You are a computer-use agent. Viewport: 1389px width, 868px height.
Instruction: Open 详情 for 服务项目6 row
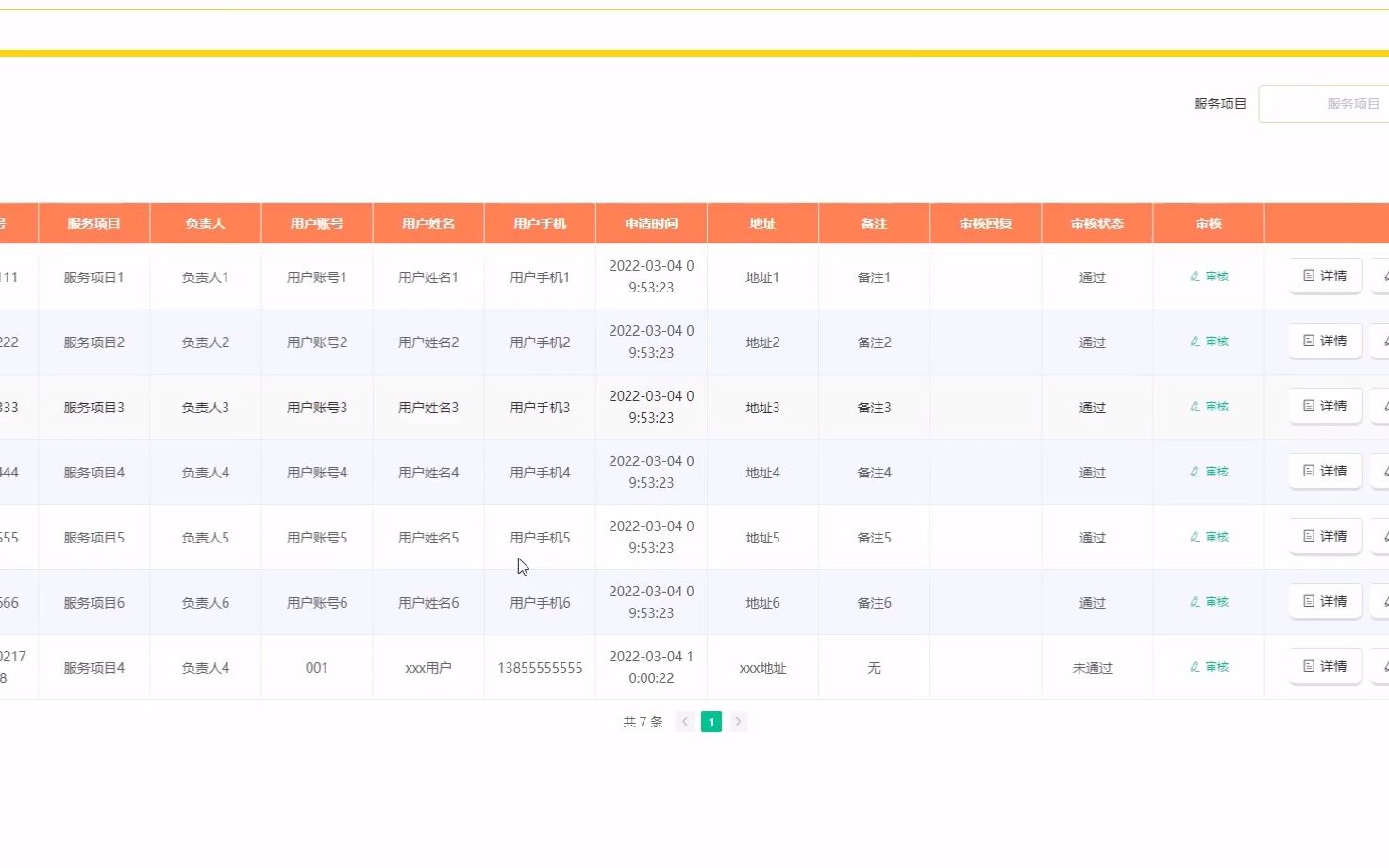click(x=1325, y=601)
